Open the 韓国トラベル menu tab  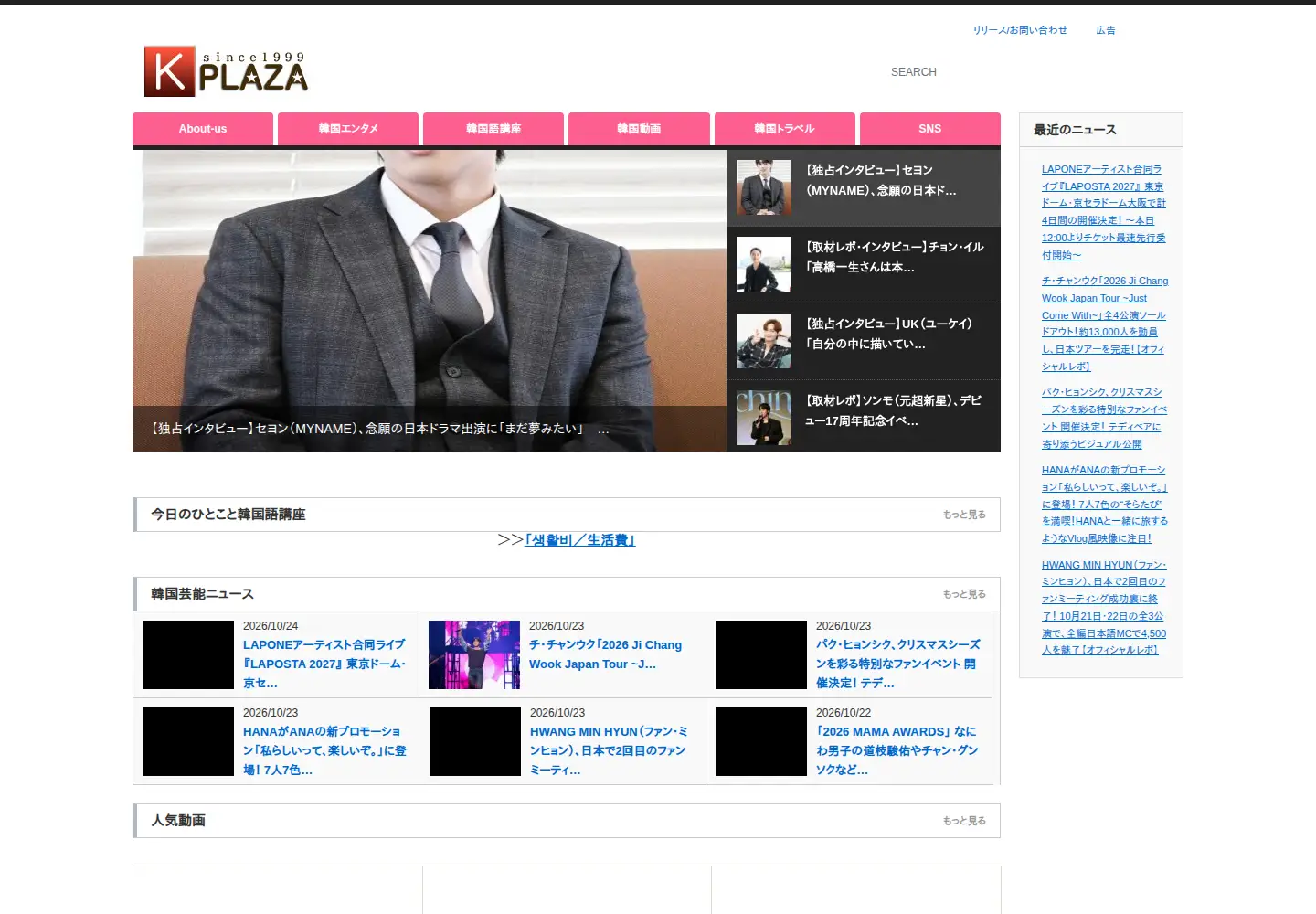click(784, 129)
